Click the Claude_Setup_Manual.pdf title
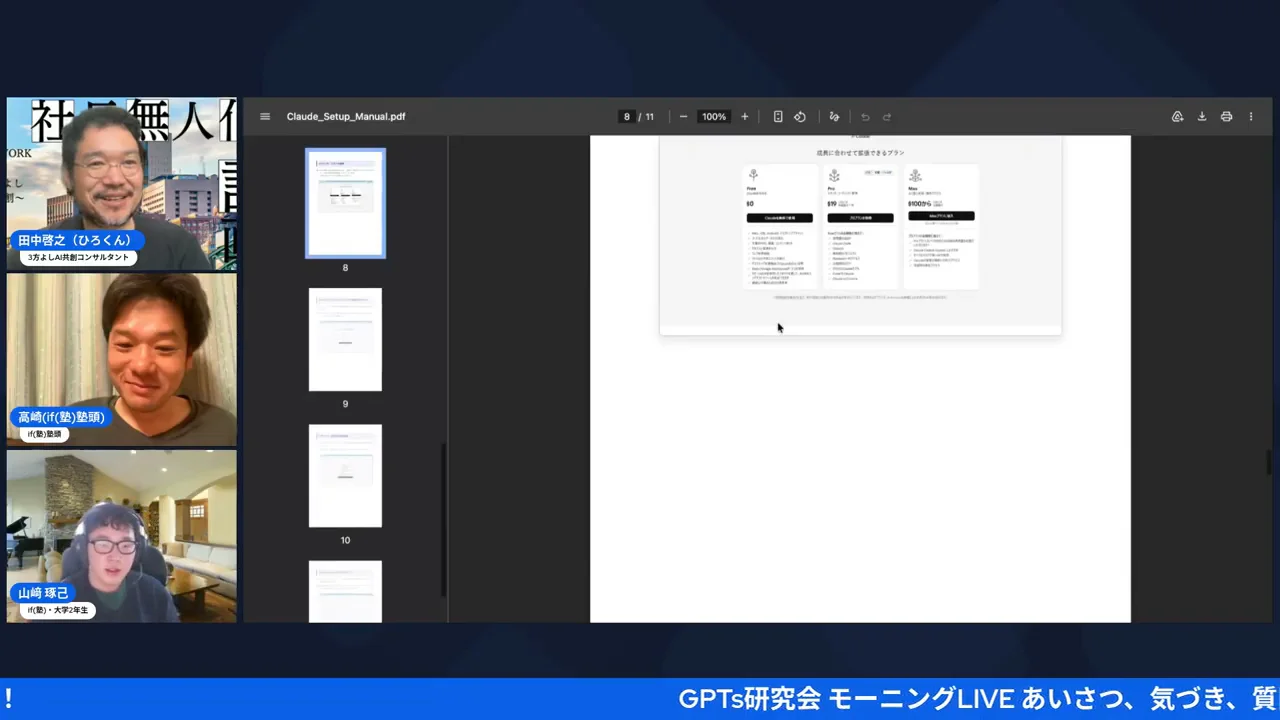 coord(346,117)
